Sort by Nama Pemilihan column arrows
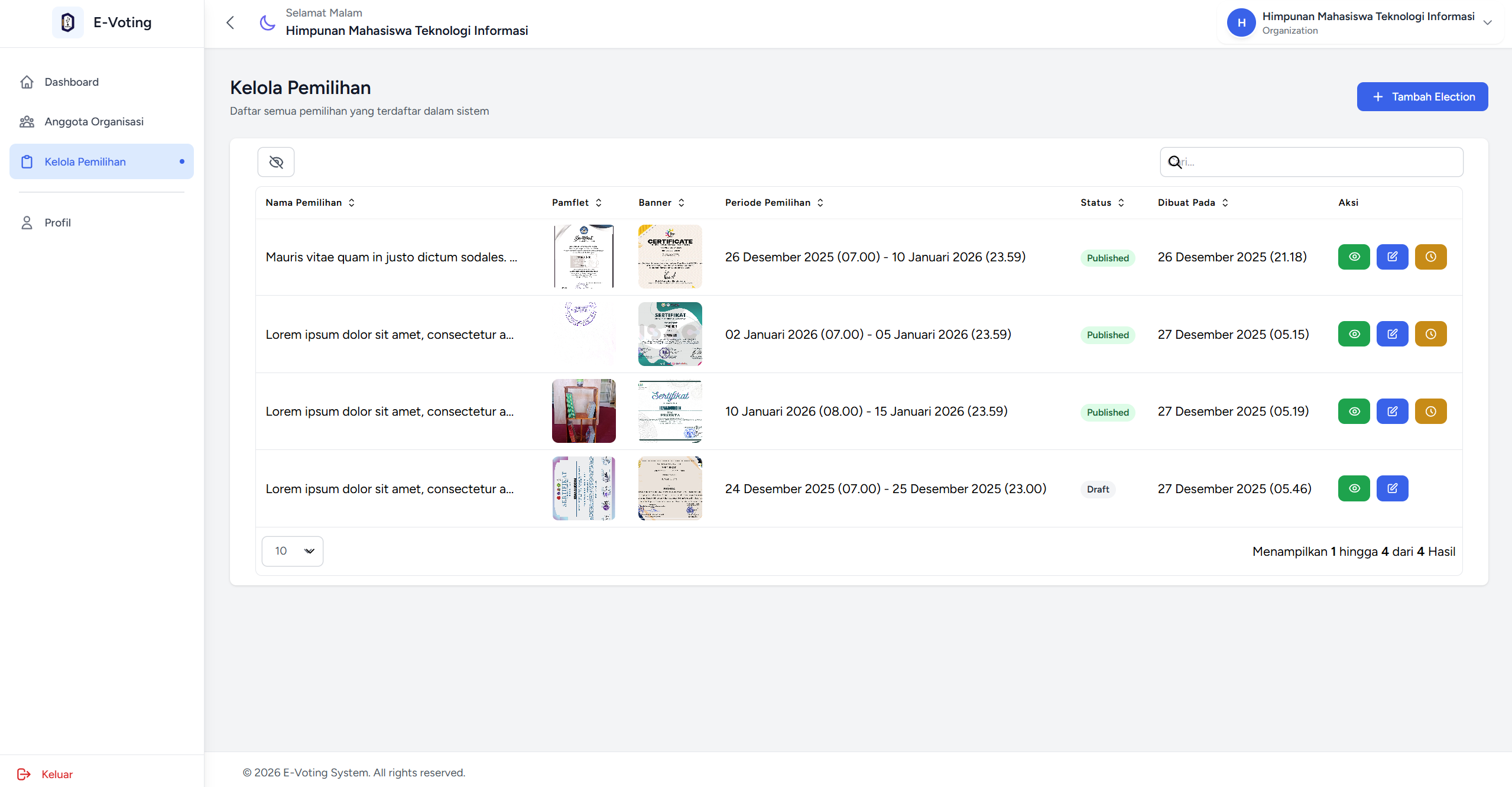This screenshot has width=1512, height=787. 352,202
